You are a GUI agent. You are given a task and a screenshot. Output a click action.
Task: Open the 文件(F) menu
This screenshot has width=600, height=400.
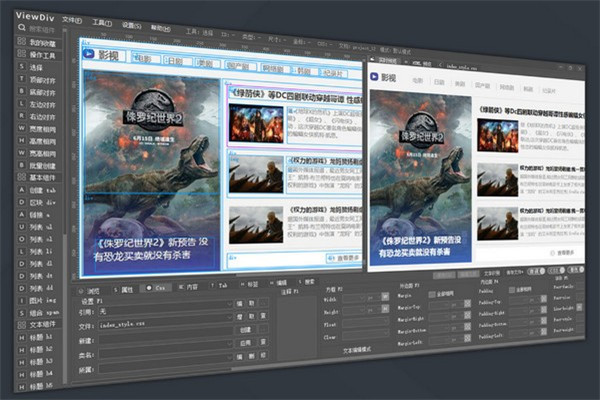tap(72, 20)
